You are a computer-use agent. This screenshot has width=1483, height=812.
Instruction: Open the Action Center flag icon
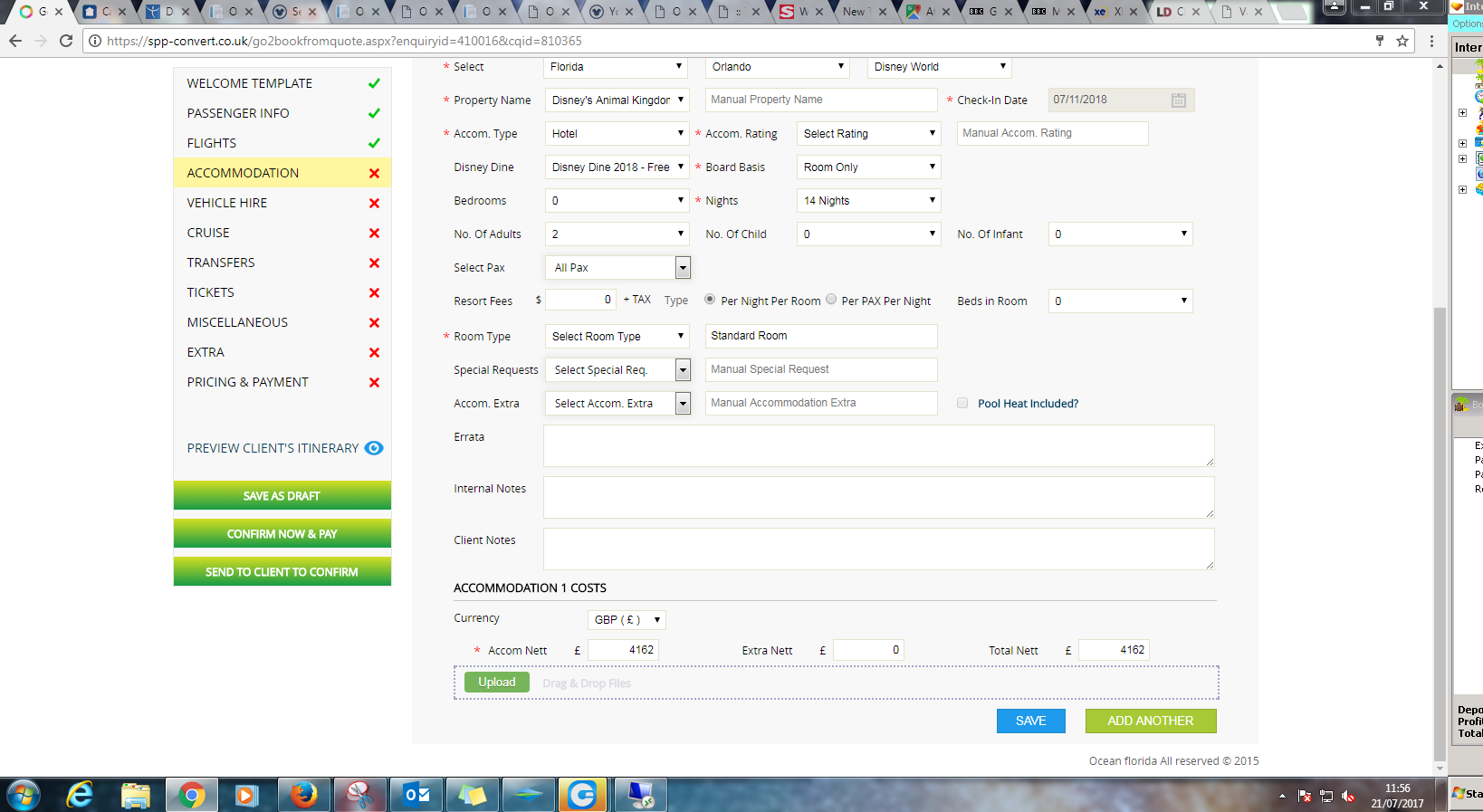click(1305, 796)
